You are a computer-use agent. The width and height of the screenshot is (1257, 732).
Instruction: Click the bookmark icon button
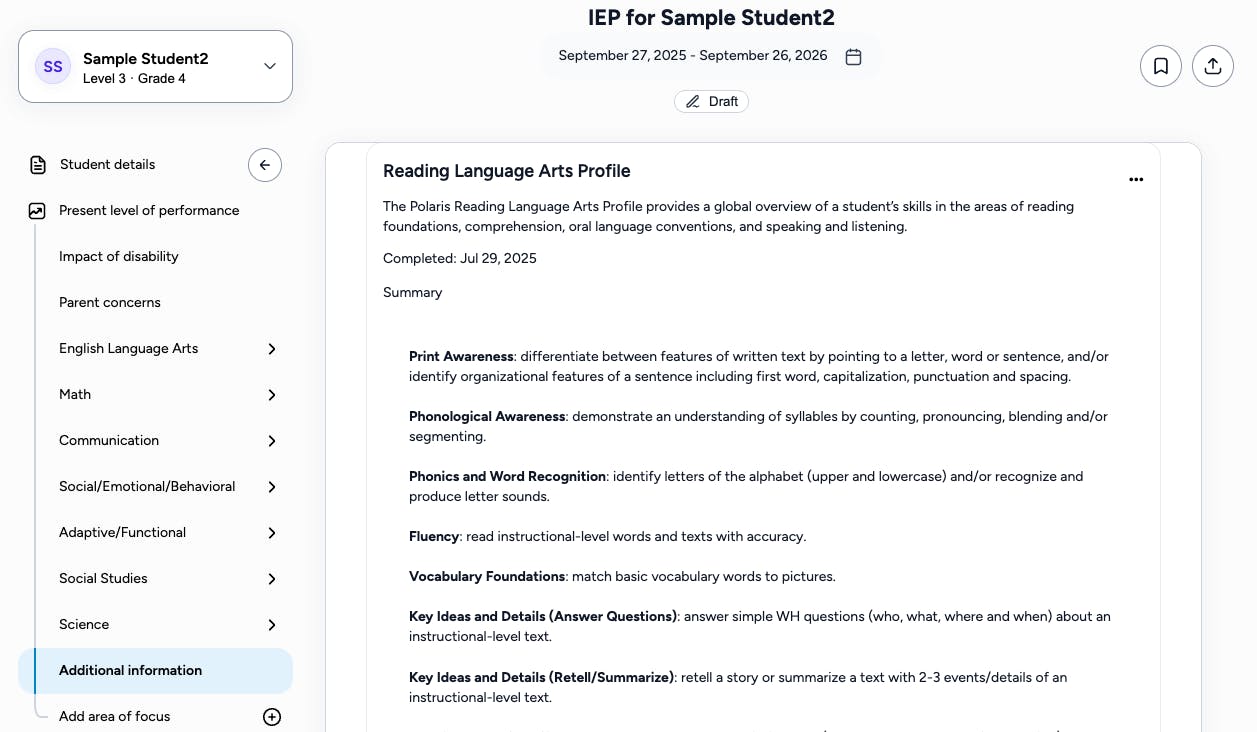click(1161, 66)
